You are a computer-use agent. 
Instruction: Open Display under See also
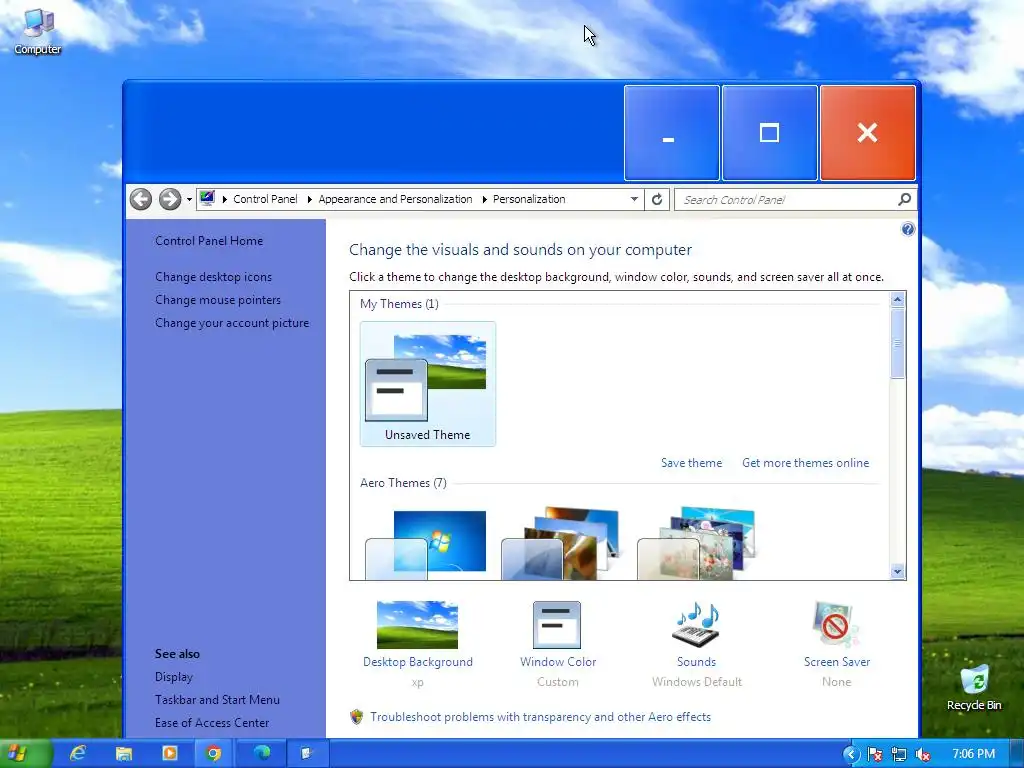tap(174, 677)
